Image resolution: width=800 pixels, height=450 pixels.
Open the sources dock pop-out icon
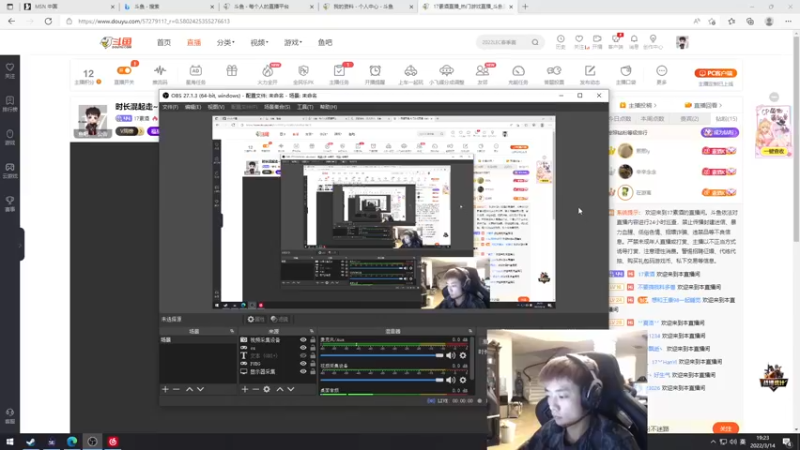coord(312,331)
